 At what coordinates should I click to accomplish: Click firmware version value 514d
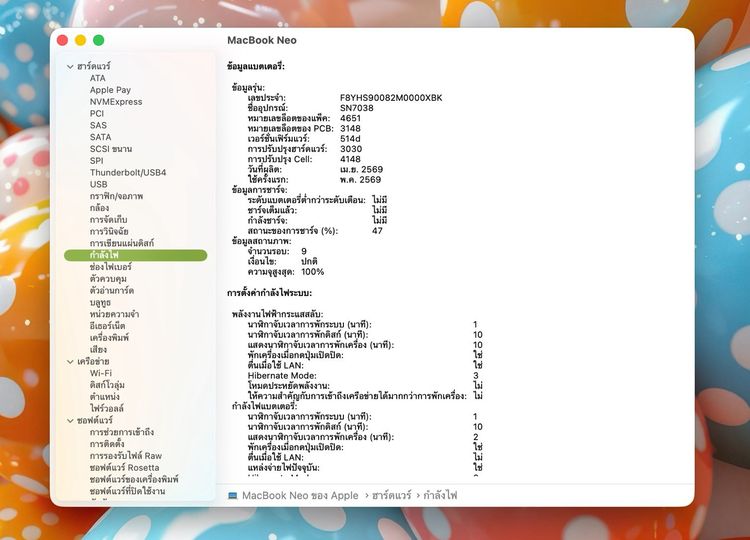click(350, 139)
